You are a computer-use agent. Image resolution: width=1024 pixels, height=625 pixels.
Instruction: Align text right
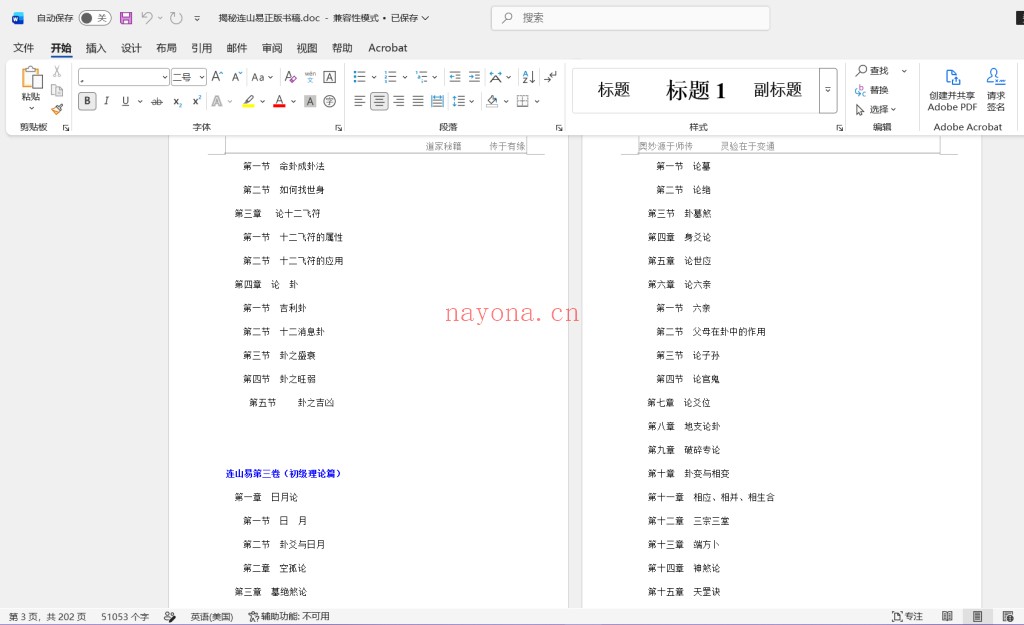(398, 101)
